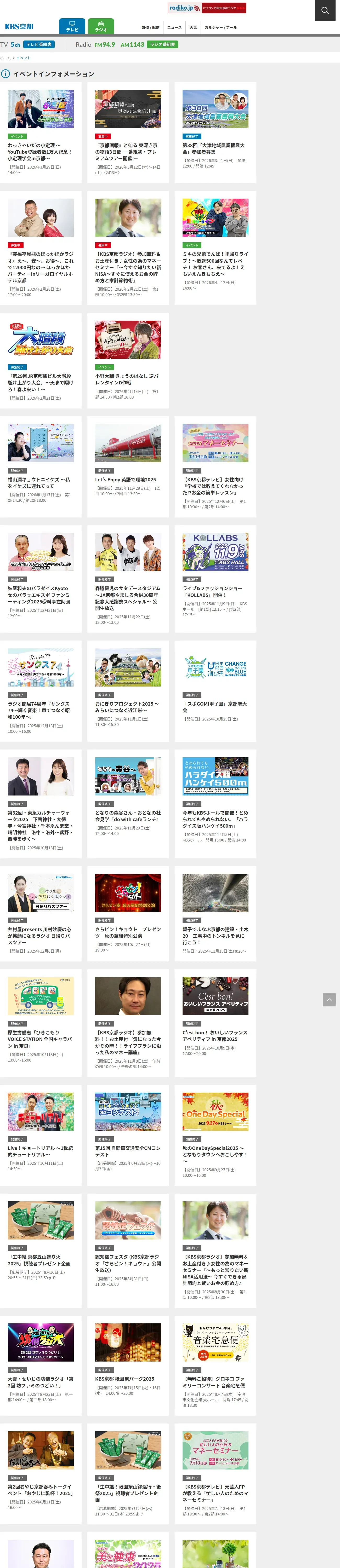This screenshot has width=340, height=1568.
Task: Open the 妹尾和夫のパラダイスKyoto link
Action: click(41, 595)
